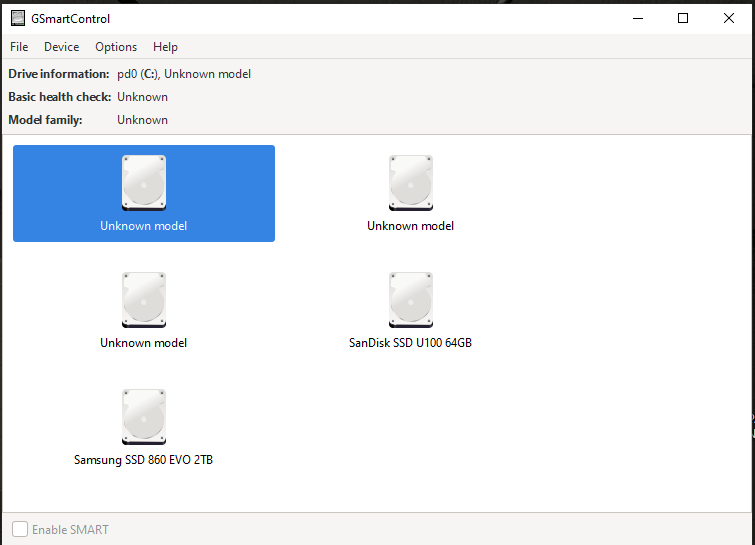Click the GSmartControl app icon in title bar
This screenshot has width=755, height=545.
click(18, 18)
